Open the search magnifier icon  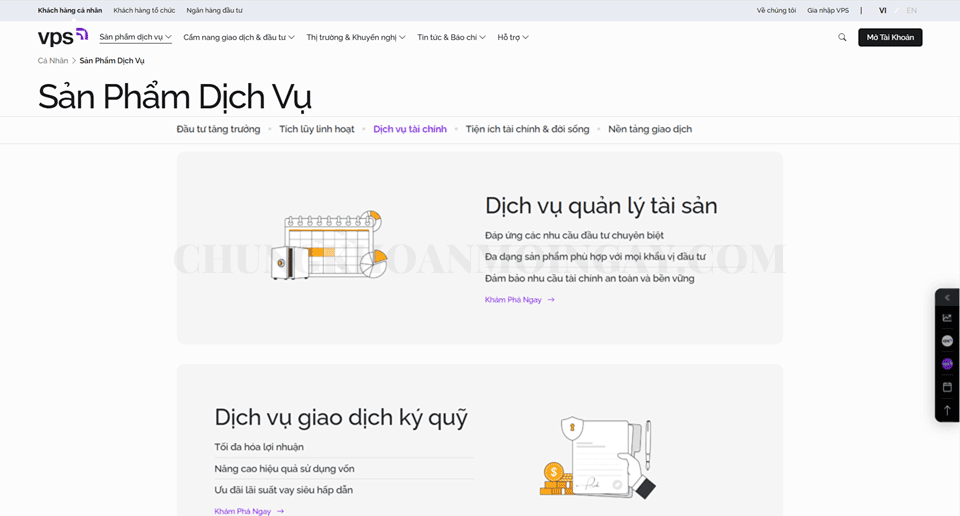pyautogui.click(x=842, y=37)
